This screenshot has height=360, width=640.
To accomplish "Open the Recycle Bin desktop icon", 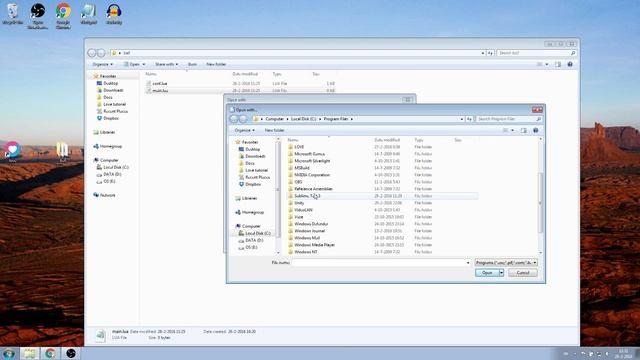I will point(13,14).
